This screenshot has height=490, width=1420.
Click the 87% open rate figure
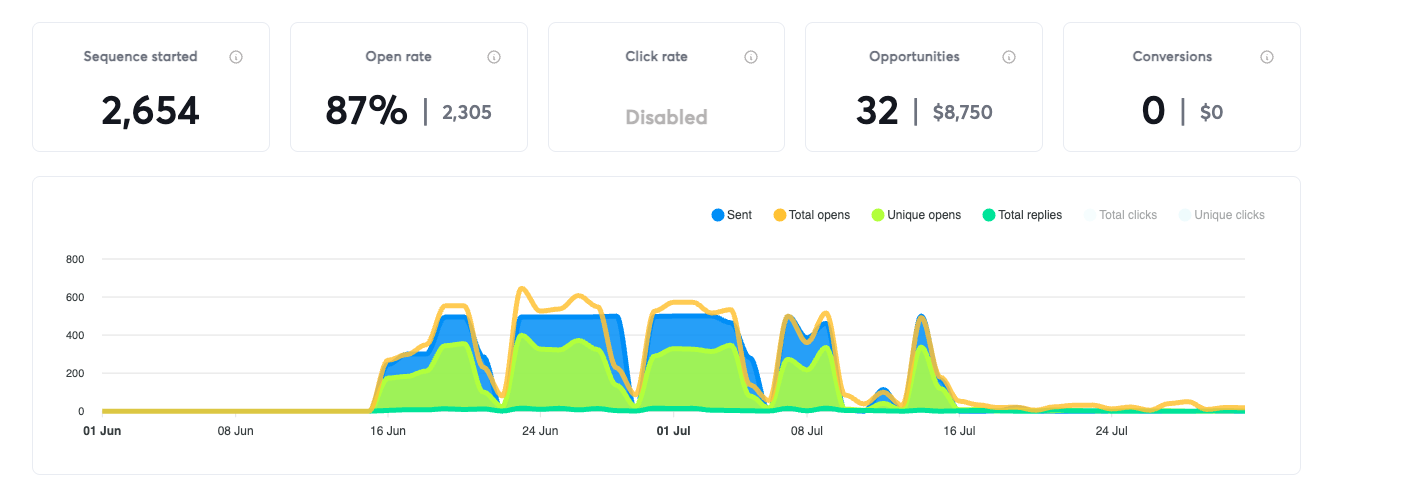point(366,111)
